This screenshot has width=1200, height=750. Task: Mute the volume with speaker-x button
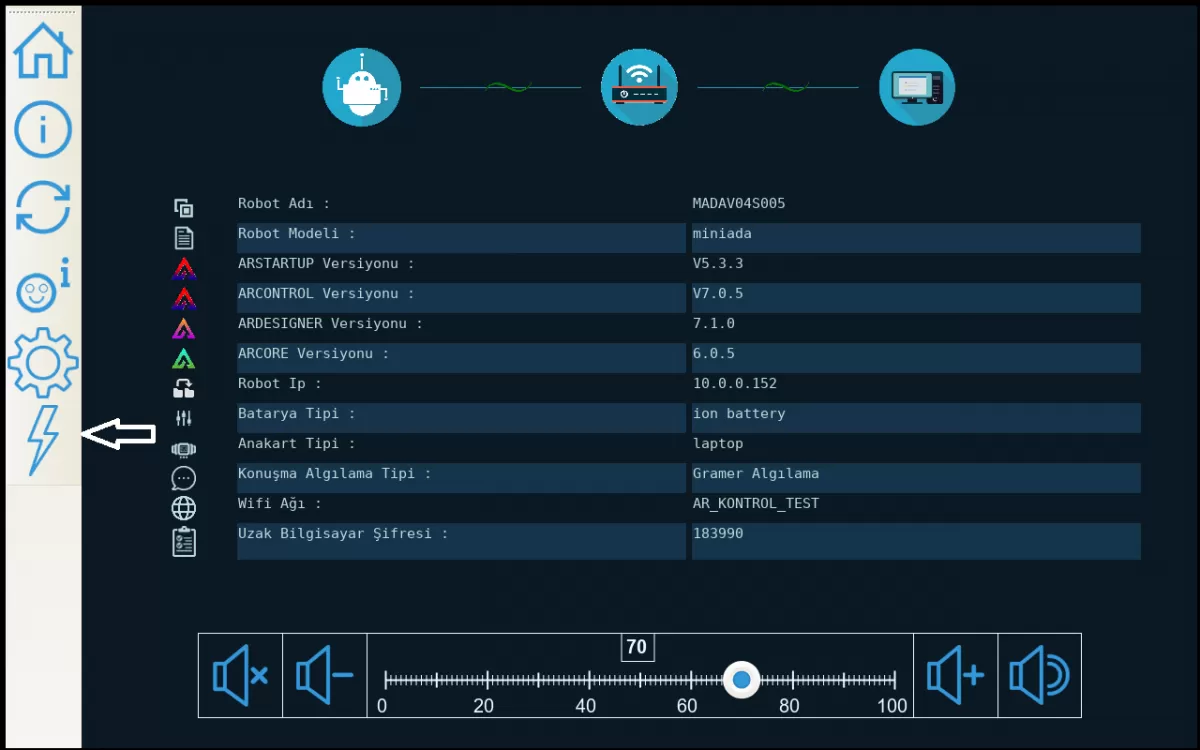point(240,676)
